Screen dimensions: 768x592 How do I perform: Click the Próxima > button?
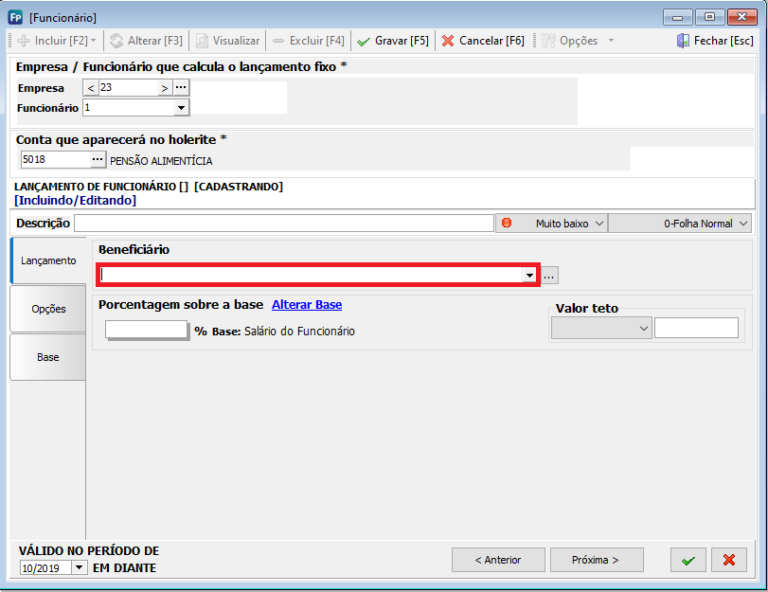[x=597, y=560]
